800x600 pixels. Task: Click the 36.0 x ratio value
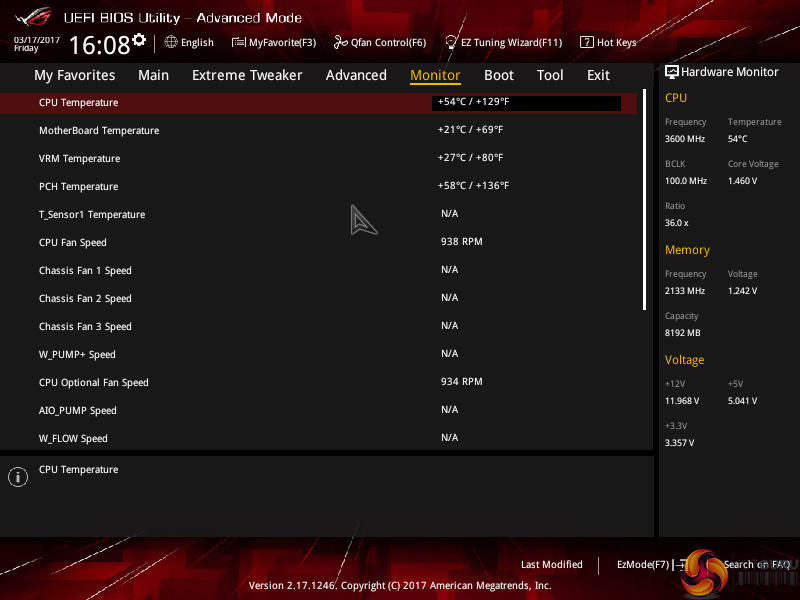click(677, 223)
